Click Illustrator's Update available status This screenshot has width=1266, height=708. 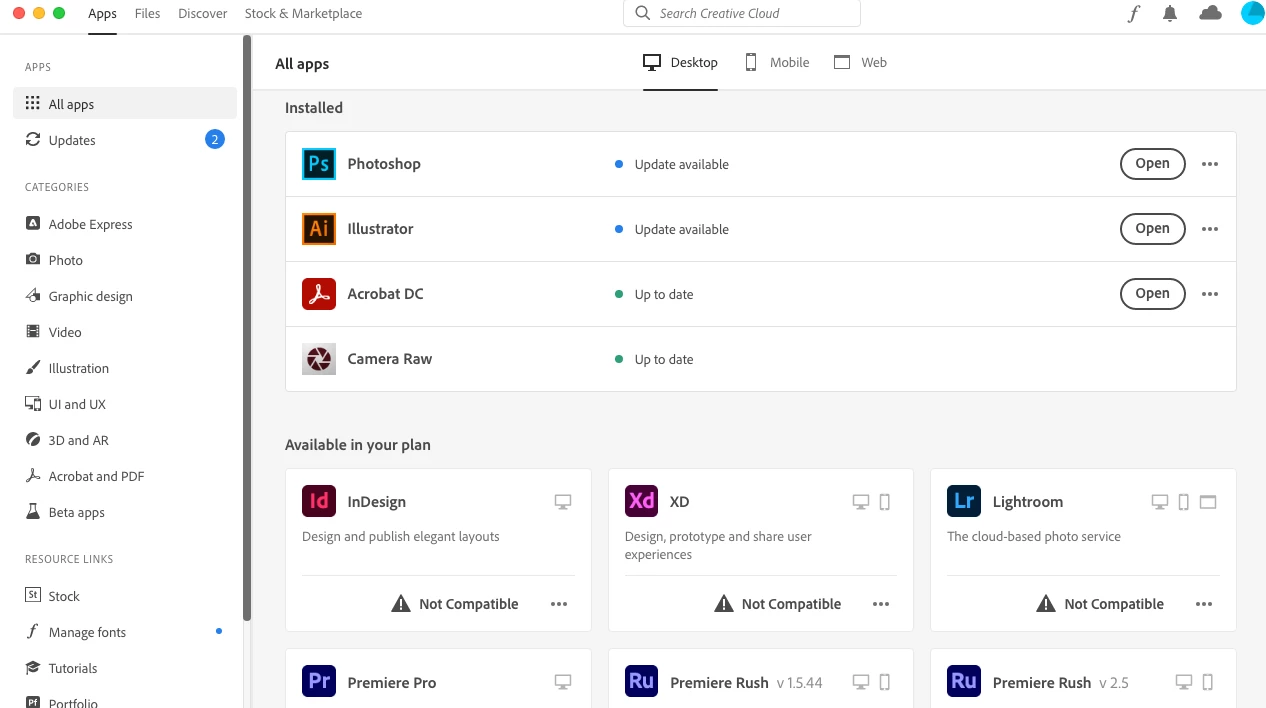(x=672, y=229)
